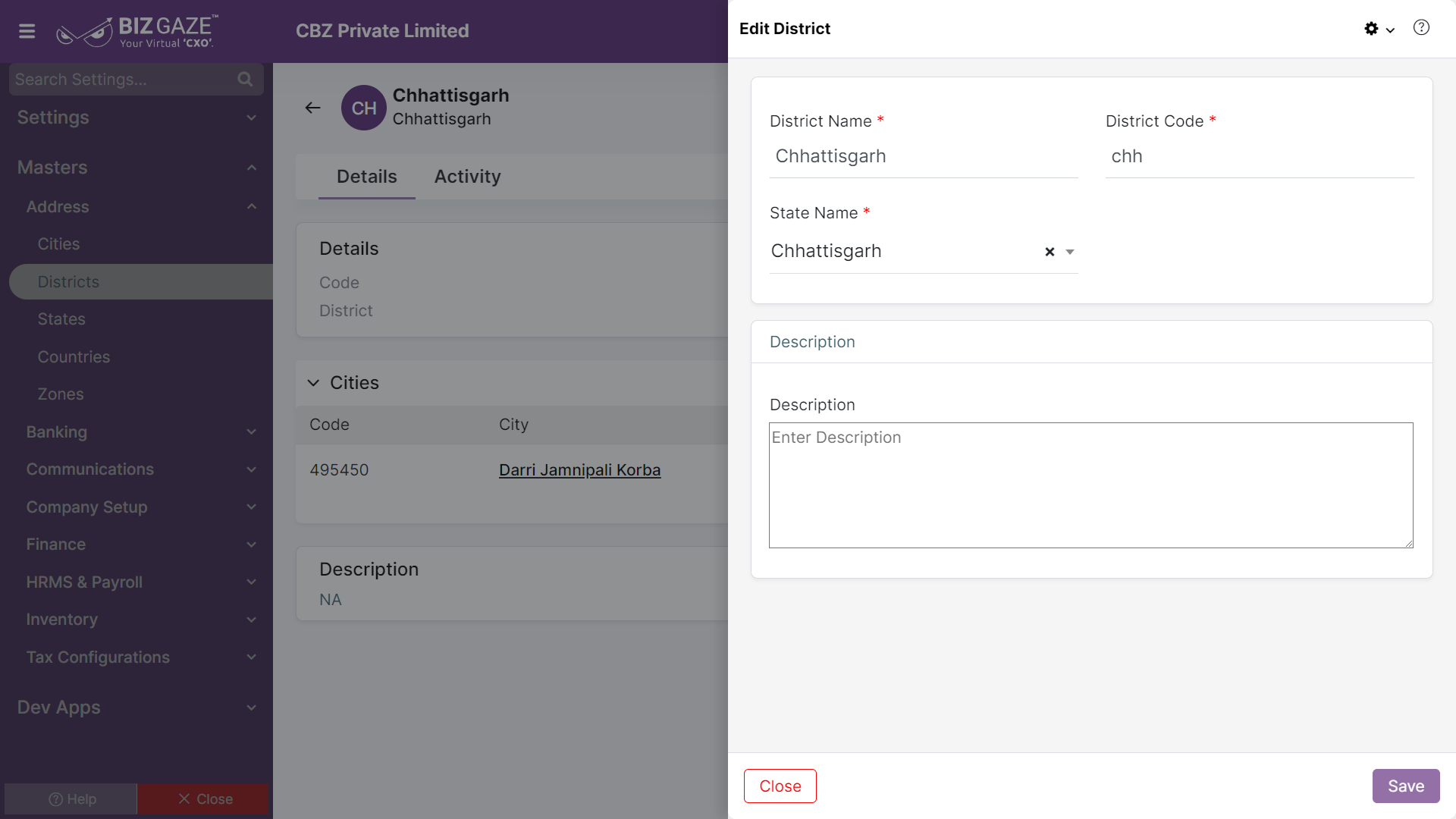The image size is (1456, 819).
Task: Open the gear settings icon in Edit District
Action: pos(1371,29)
